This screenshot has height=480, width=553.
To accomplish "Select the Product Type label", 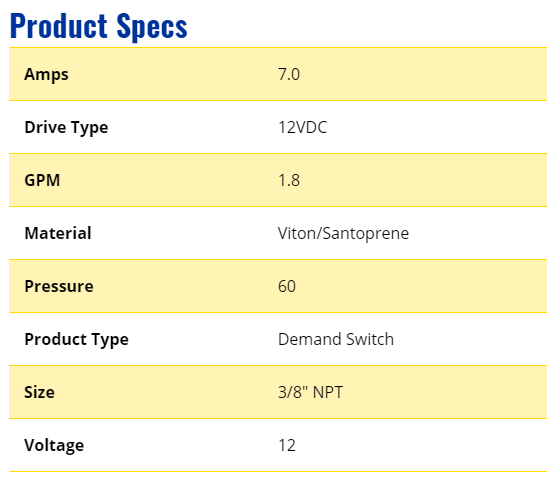I will 76,339.
